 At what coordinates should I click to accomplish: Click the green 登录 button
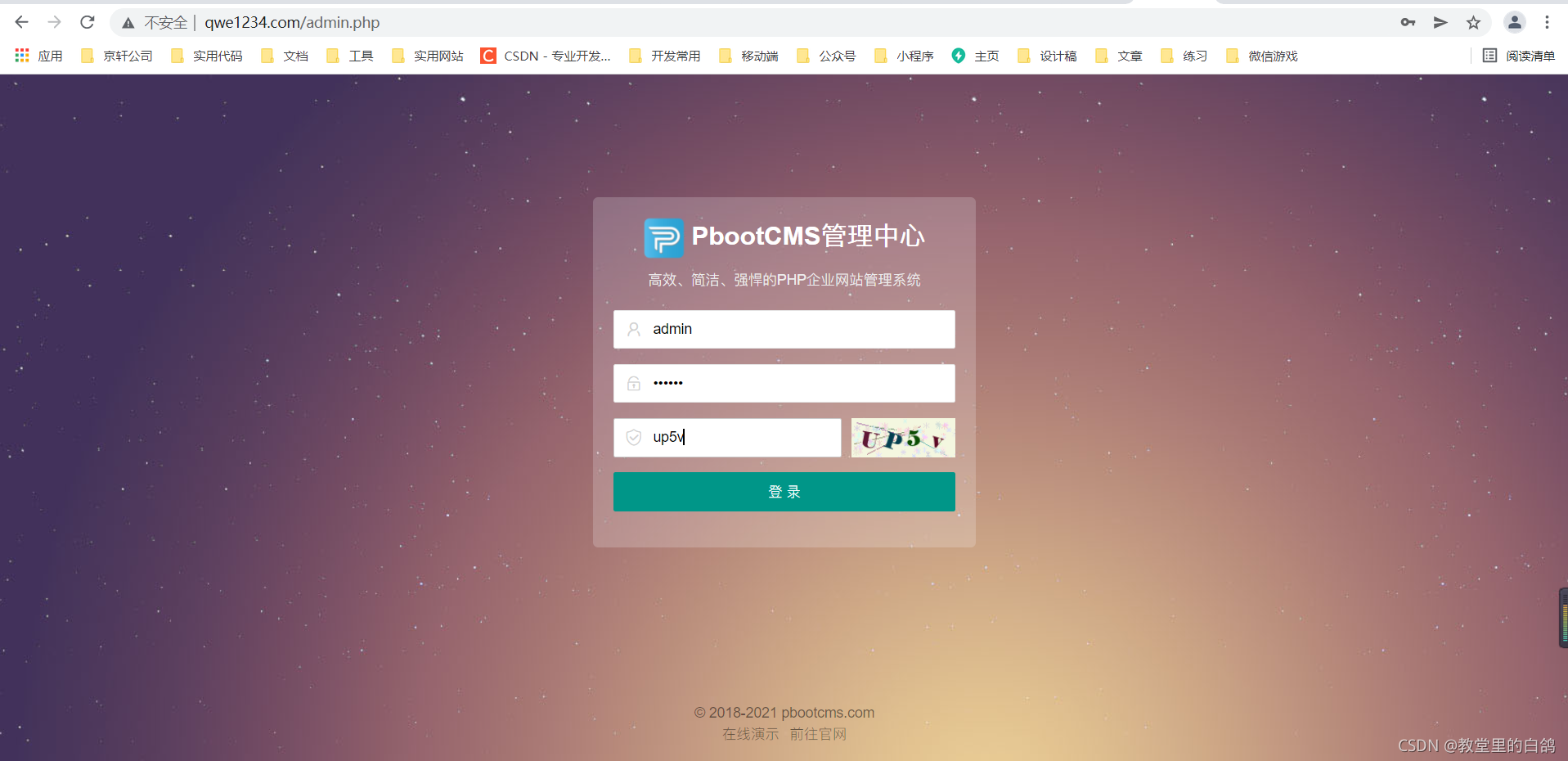point(784,492)
